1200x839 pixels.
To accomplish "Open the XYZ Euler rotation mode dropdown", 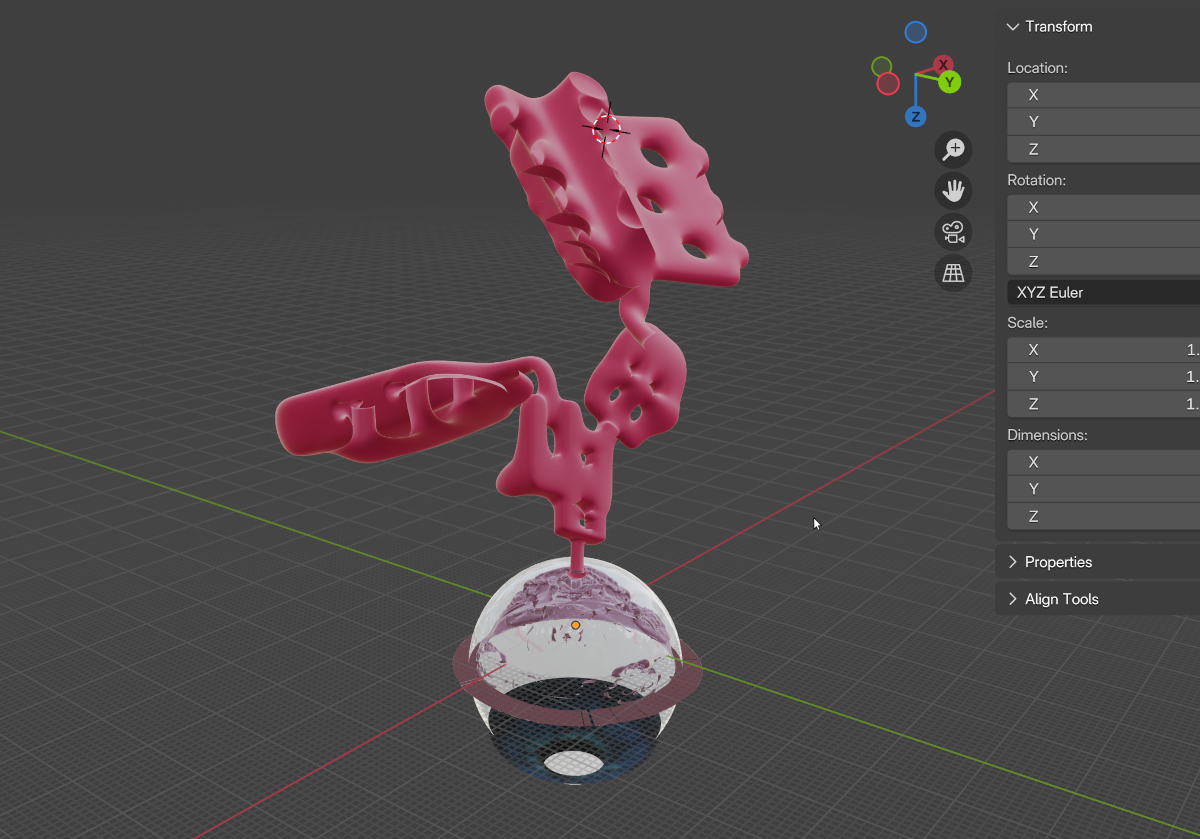I will pyautogui.click(x=1103, y=293).
